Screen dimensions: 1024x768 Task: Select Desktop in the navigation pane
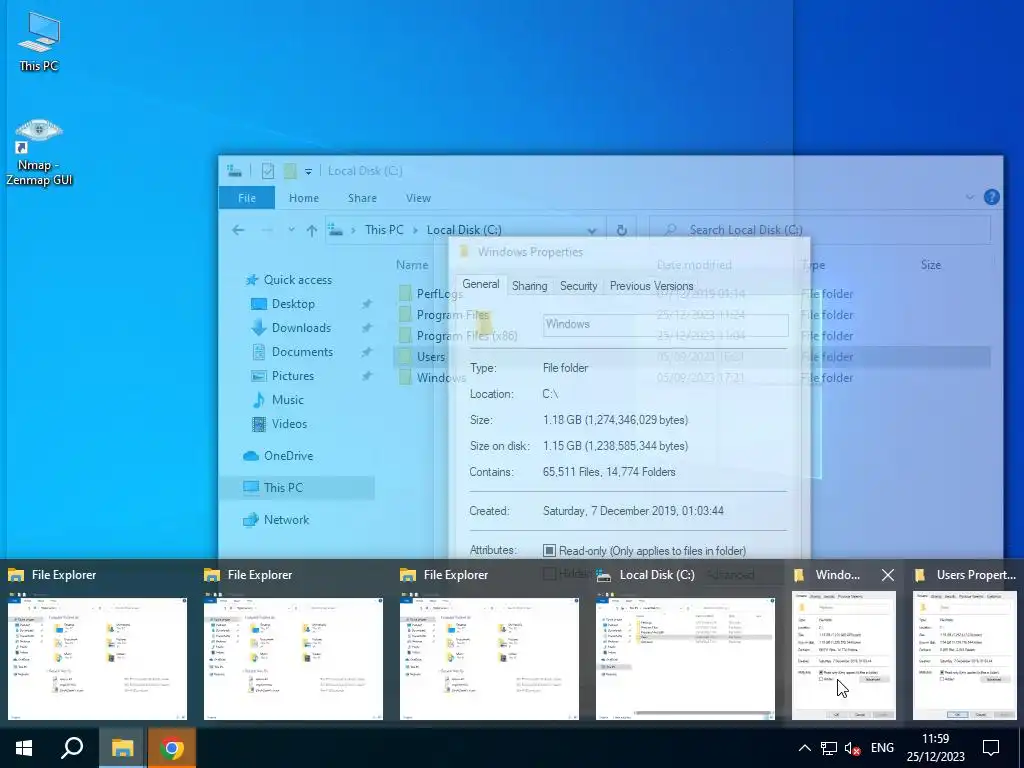click(293, 304)
